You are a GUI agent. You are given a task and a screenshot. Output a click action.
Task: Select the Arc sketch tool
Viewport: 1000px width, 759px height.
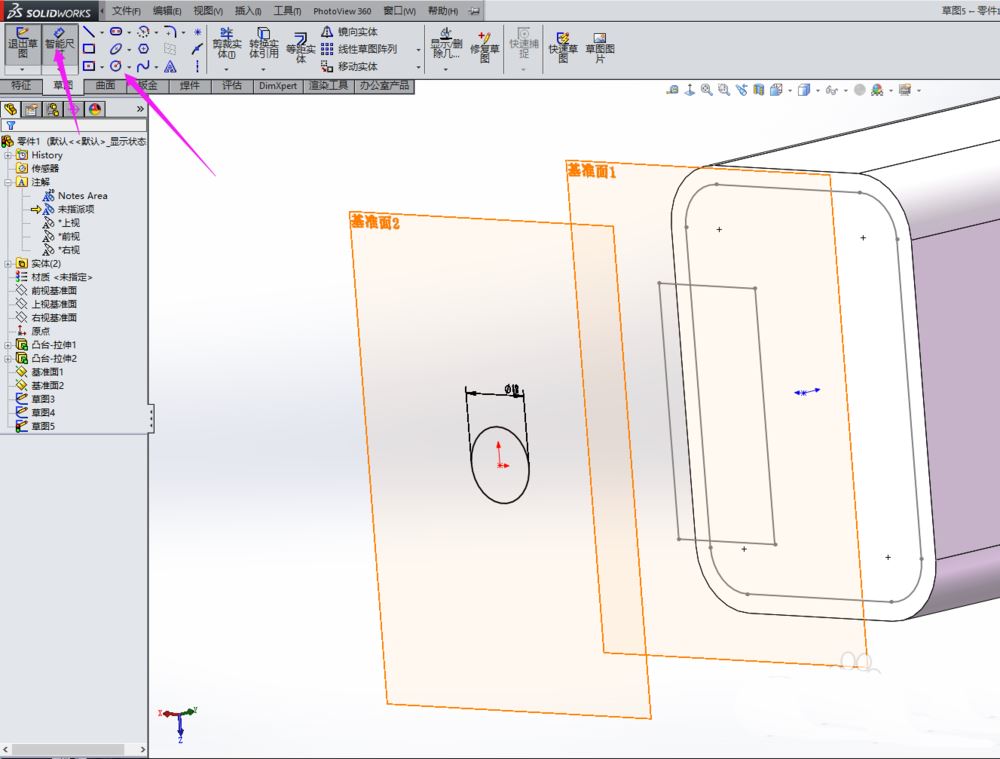pos(143,31)
